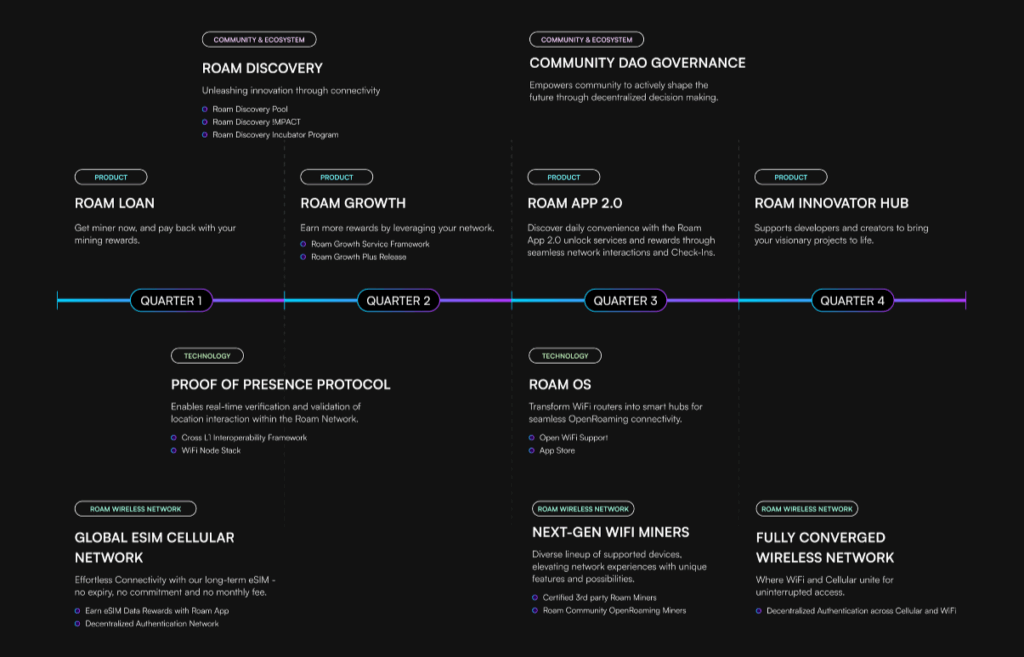
Task: Click the Roam App 2.0 title
Action: coord(575,204)
